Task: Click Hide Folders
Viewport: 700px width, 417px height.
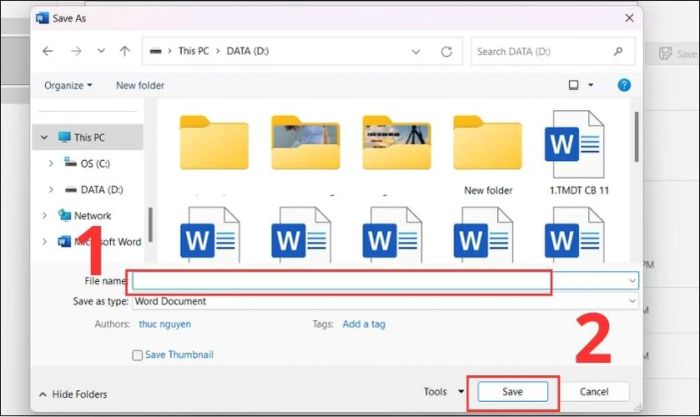Action: [74, 394]
